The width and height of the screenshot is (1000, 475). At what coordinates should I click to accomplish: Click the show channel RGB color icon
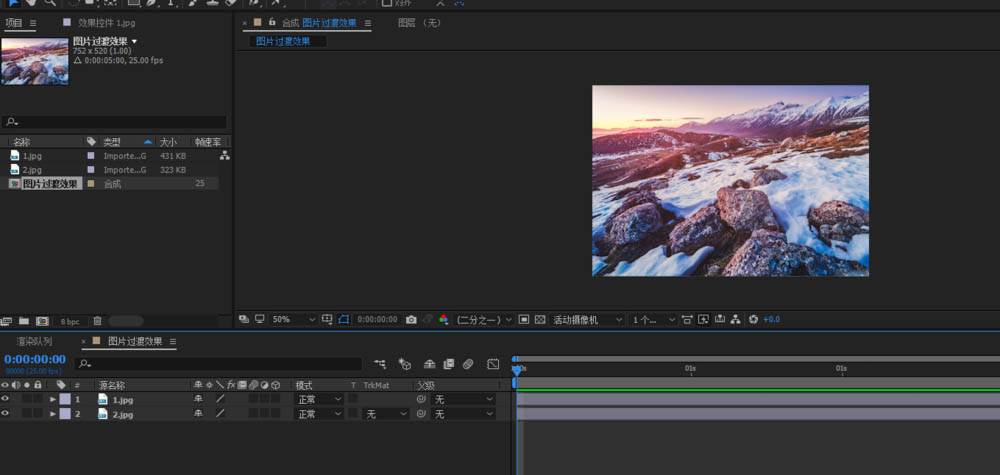tap(443, 319)
